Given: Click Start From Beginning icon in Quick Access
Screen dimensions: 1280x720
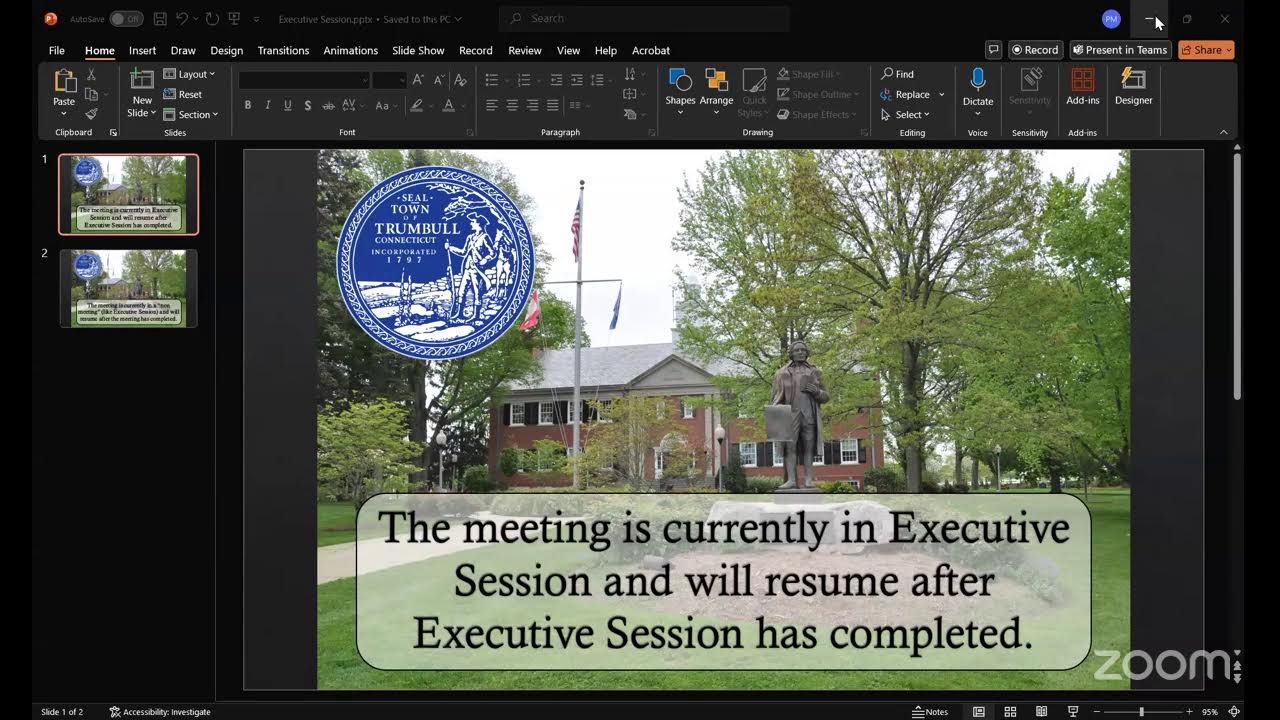Looking at the screenshot, I should click(234, 19).
